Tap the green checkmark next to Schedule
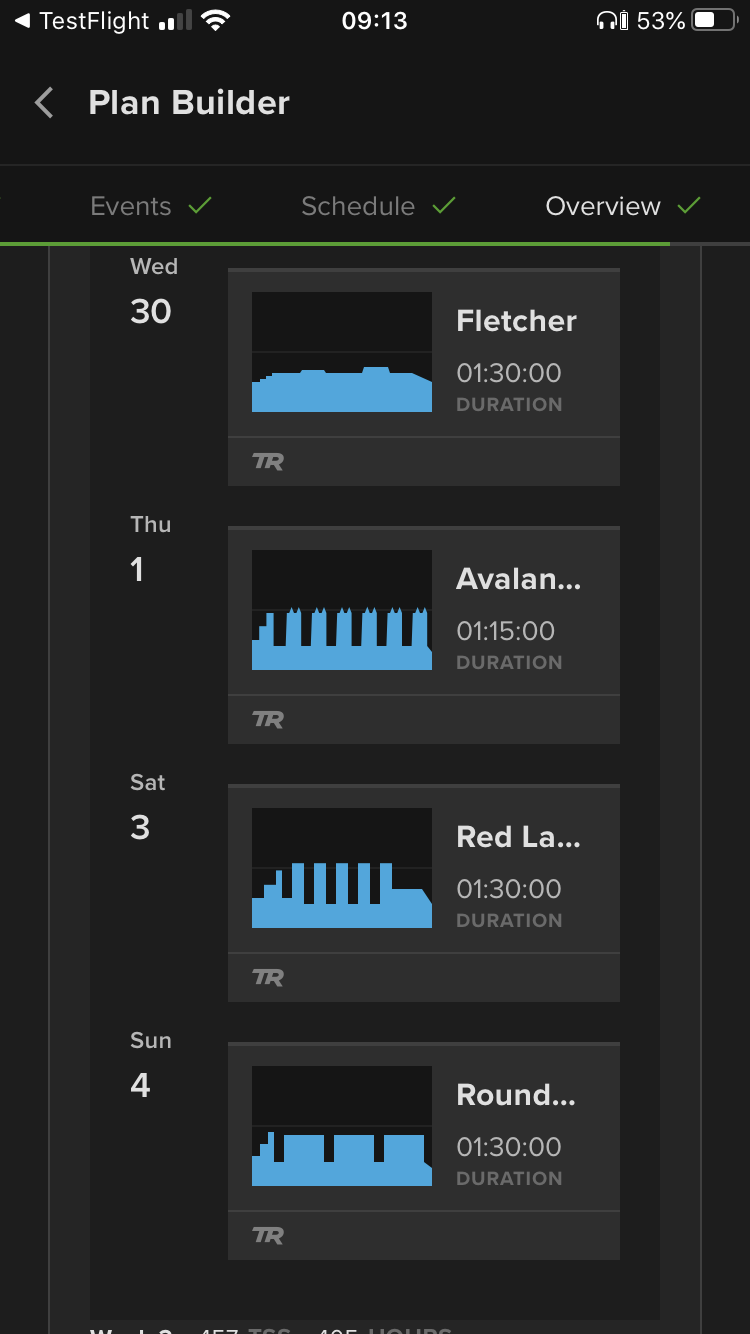750x1334 pixels. 444,206
